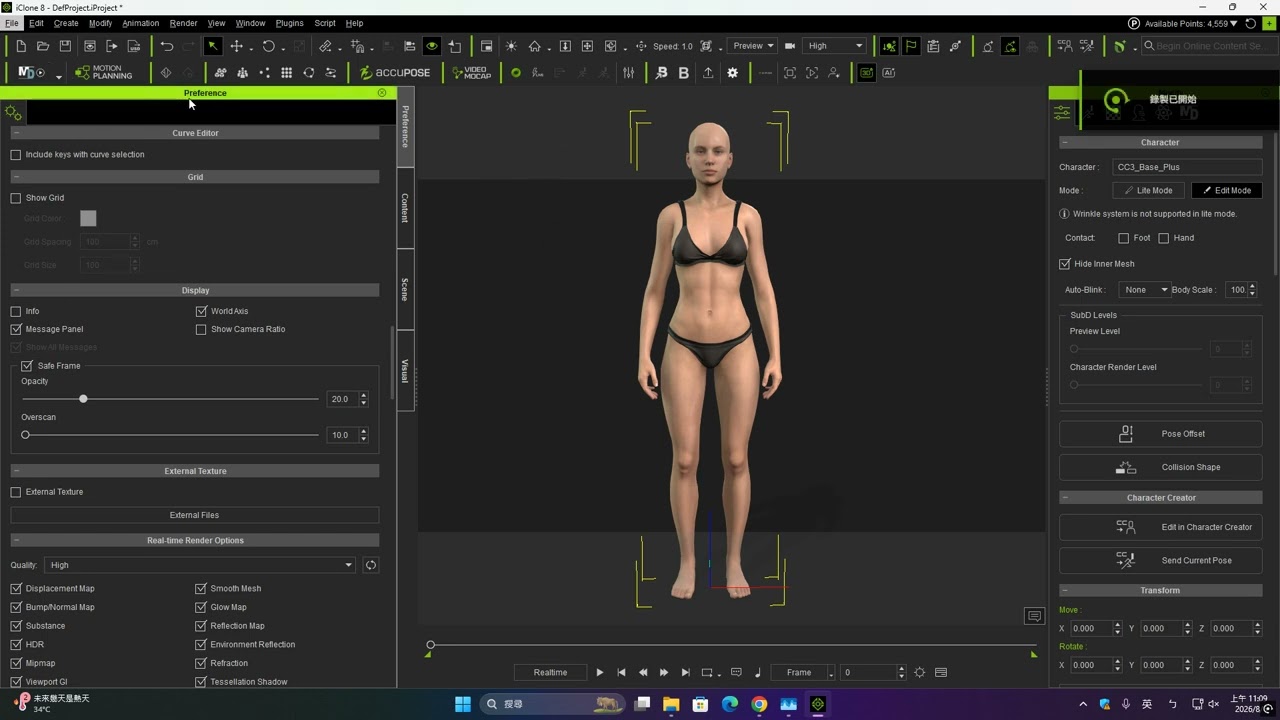
Task: Click the timeline playhead marker
Action: click(430, 645)
